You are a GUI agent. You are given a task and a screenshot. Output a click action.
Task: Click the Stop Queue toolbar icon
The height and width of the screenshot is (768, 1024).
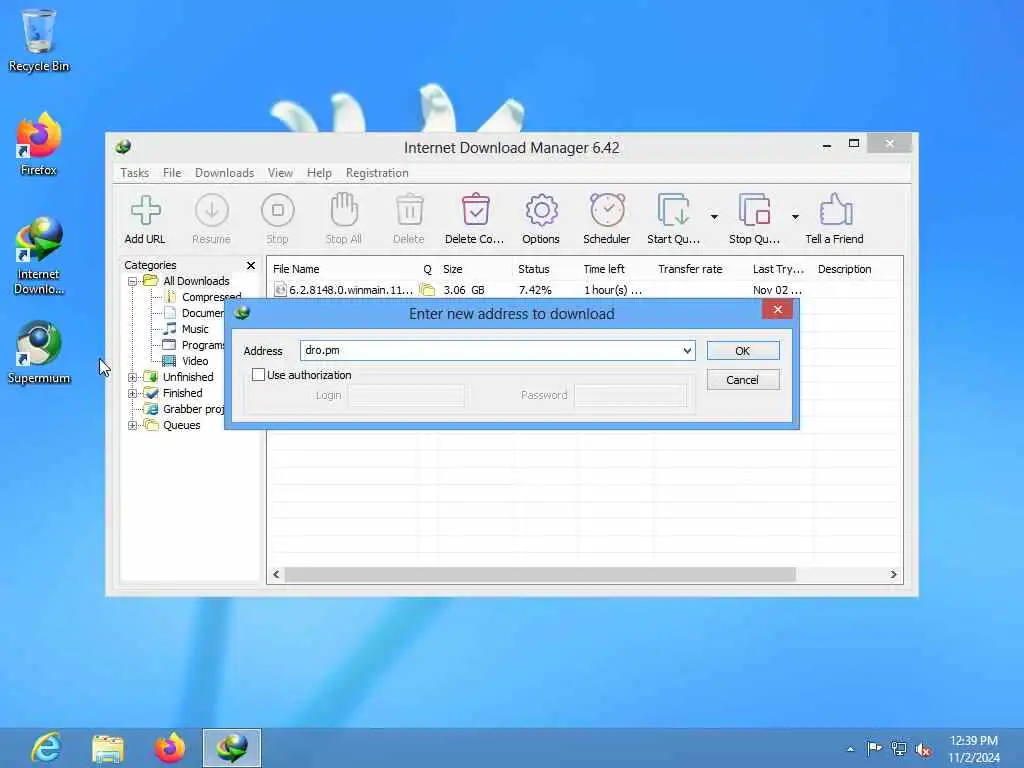coord(754,210)
